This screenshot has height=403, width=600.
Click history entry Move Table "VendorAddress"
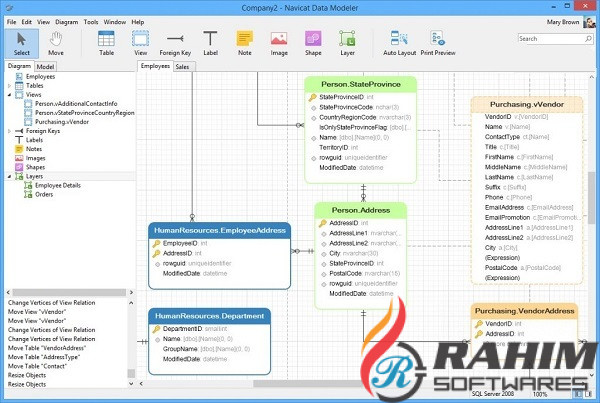47,348
